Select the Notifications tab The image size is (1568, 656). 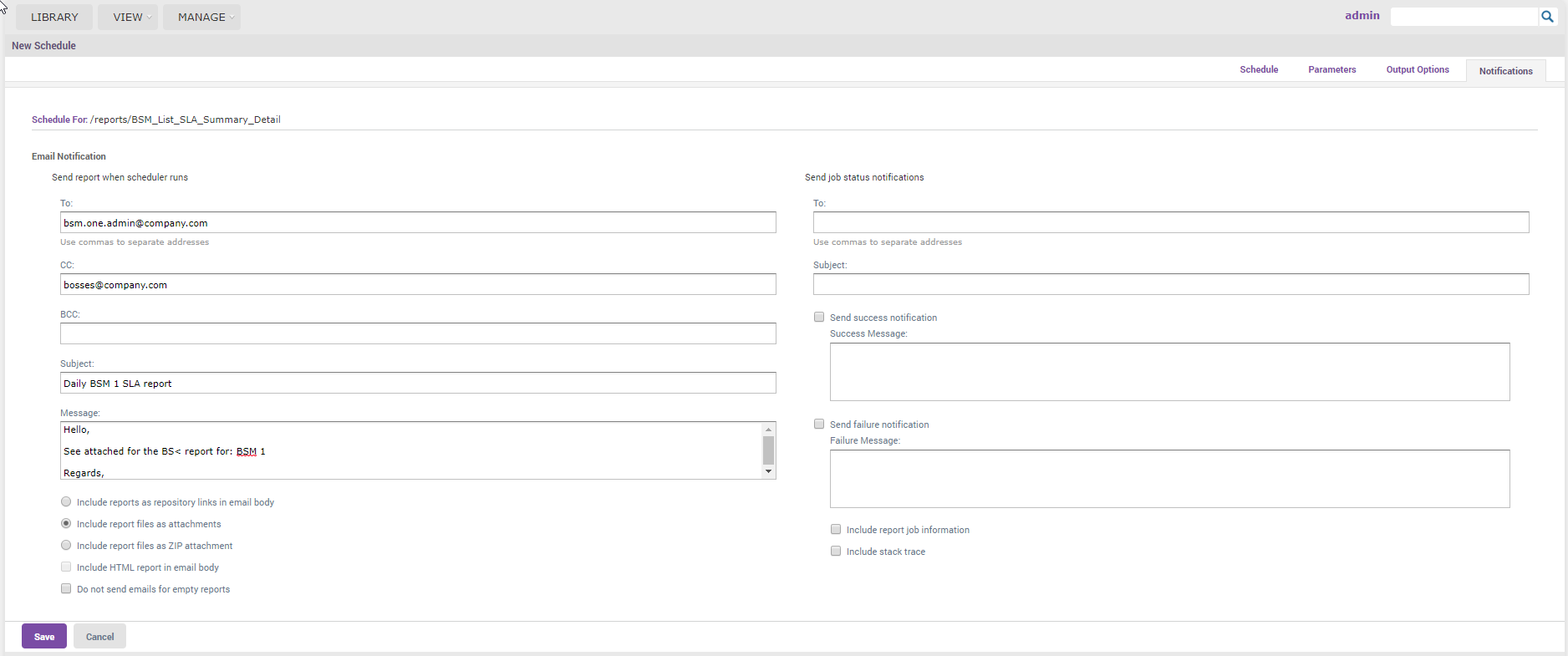point(1505,71)
